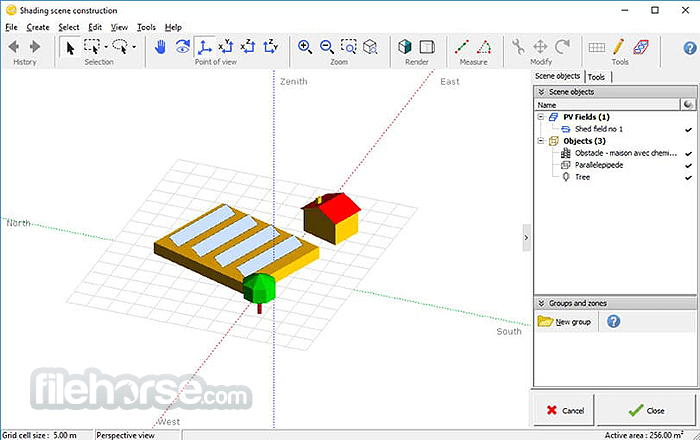Select the measure distance line tool
The image size is (700, 440).
coord(461,46)
